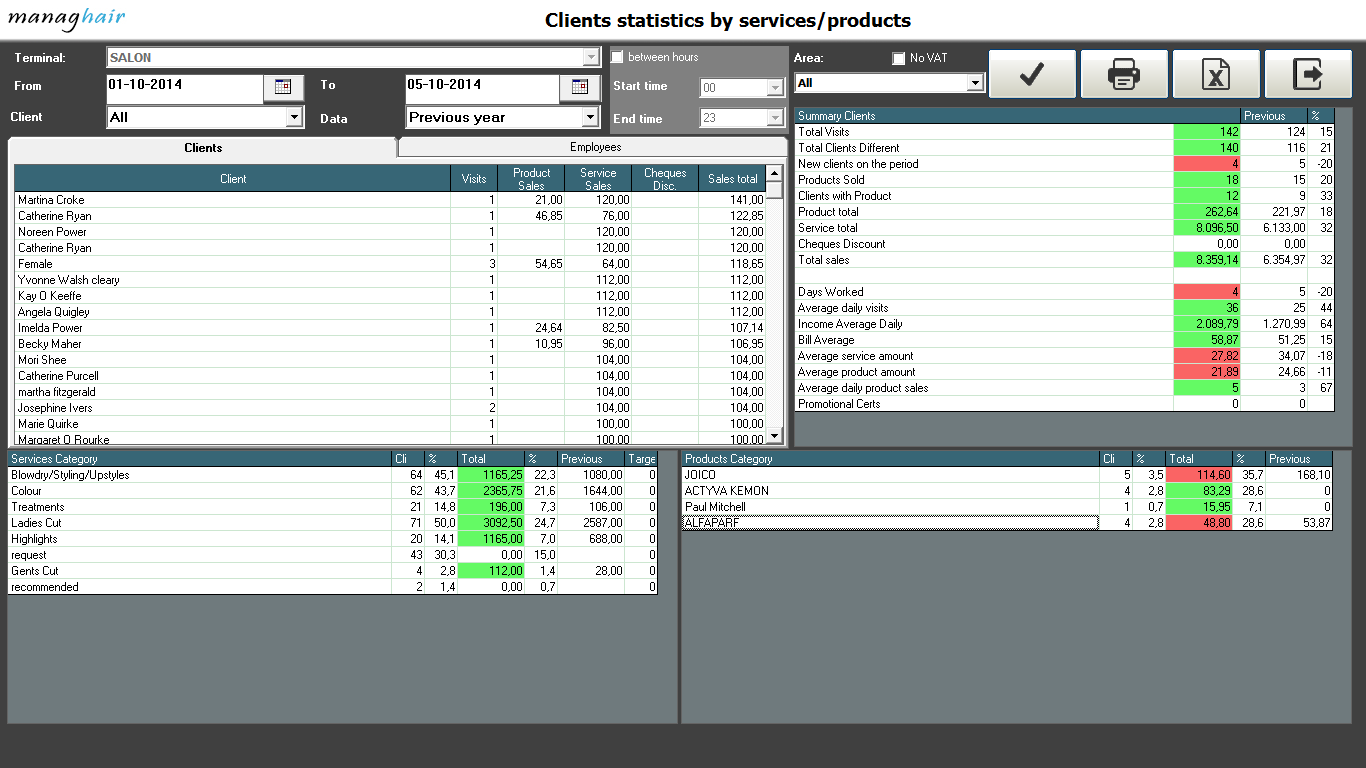Viewport: 1366px width, 768px height.
Task: Open the To date calendar picker
Action: coord(579,88)
